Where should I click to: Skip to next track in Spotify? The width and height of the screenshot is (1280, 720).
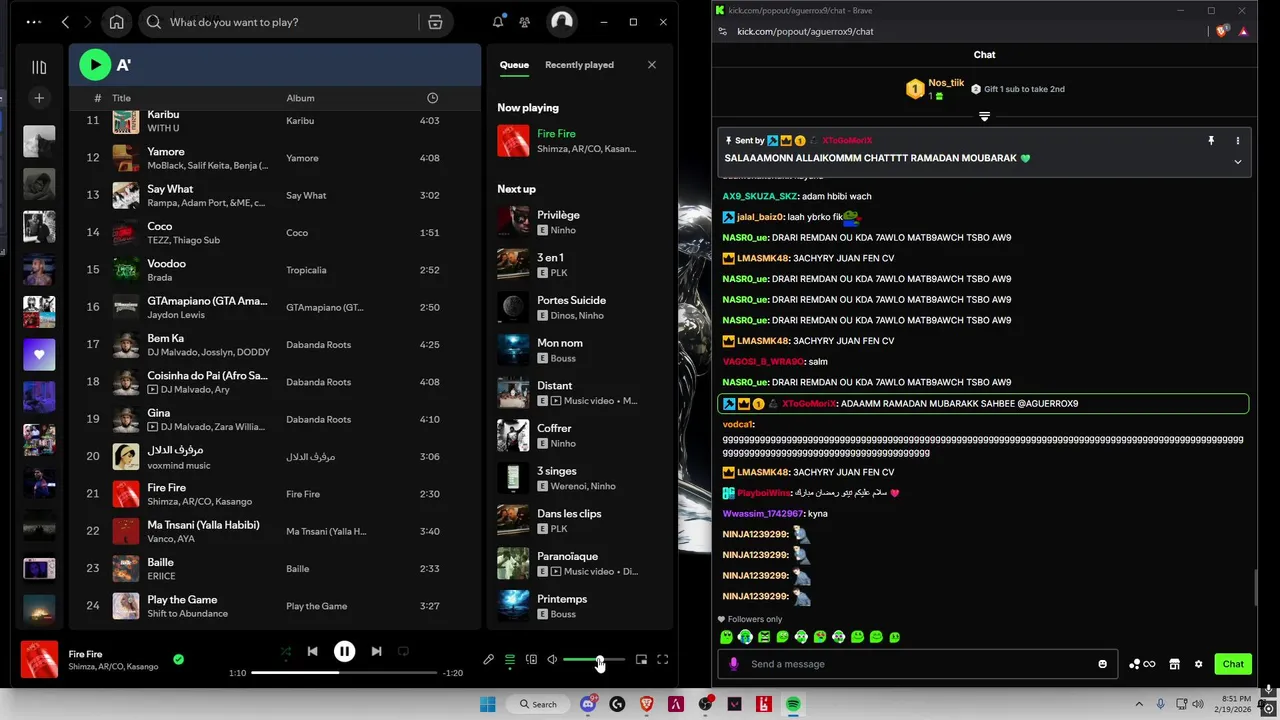376,651
